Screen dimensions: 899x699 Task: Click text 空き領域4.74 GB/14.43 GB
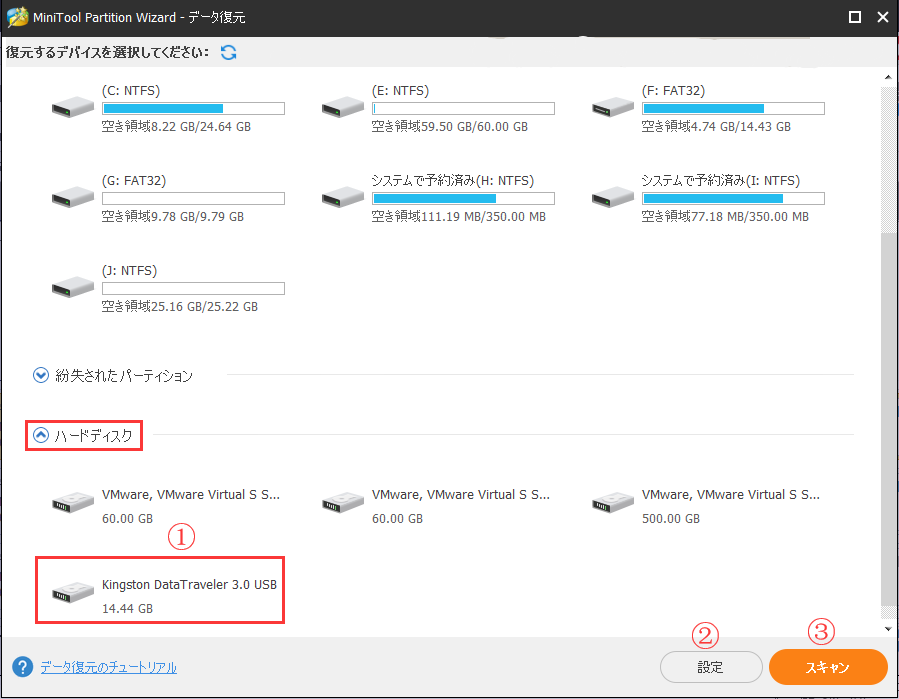pyautogui.click(x=716, y=127)
